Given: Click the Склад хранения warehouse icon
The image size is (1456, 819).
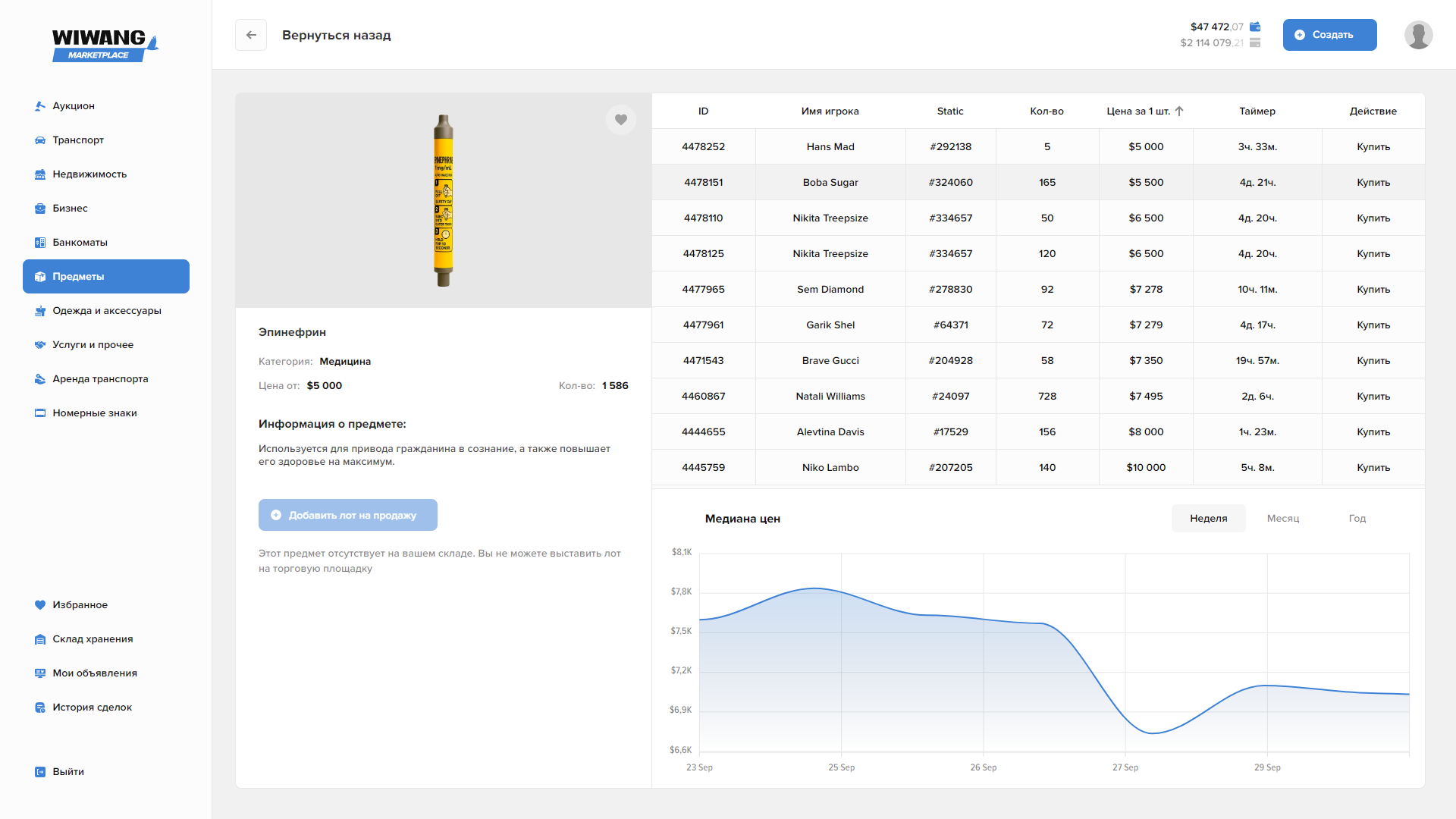Looking at the screenshot, I should pyautogui.click(x=40, y=639).
